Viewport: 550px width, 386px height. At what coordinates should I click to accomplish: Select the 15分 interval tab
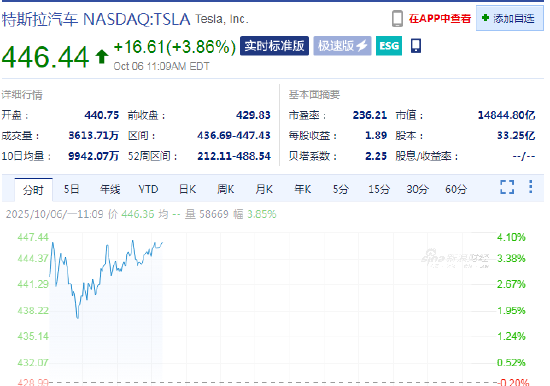[x=379, y=189]
